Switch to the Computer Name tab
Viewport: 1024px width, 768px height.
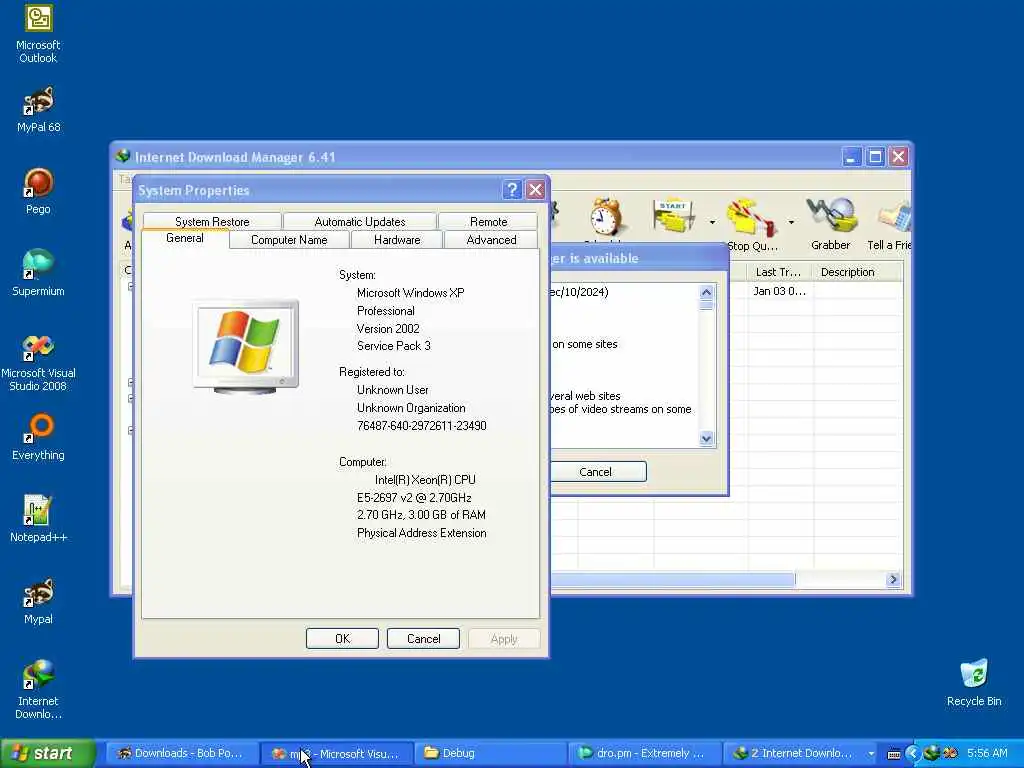[289, 240]
